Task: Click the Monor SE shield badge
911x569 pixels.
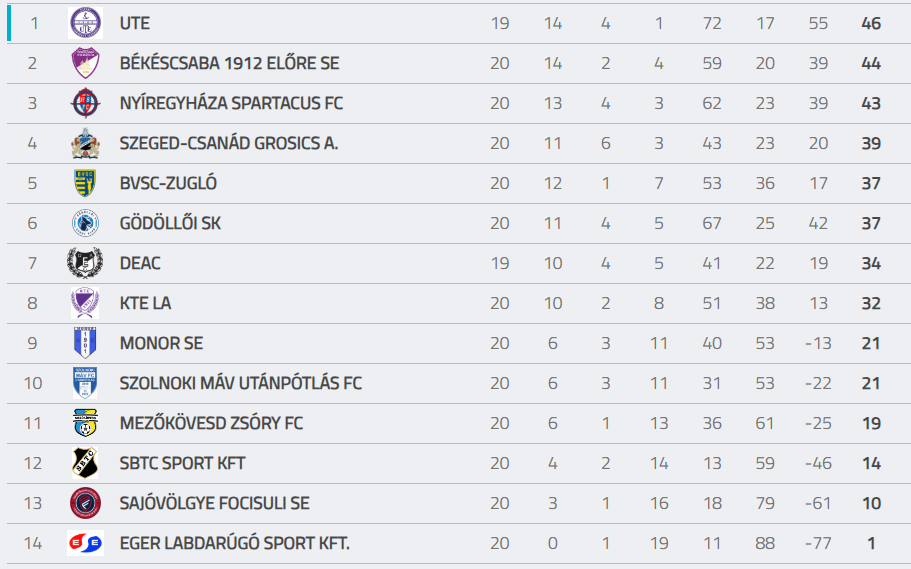Action: 85,343
